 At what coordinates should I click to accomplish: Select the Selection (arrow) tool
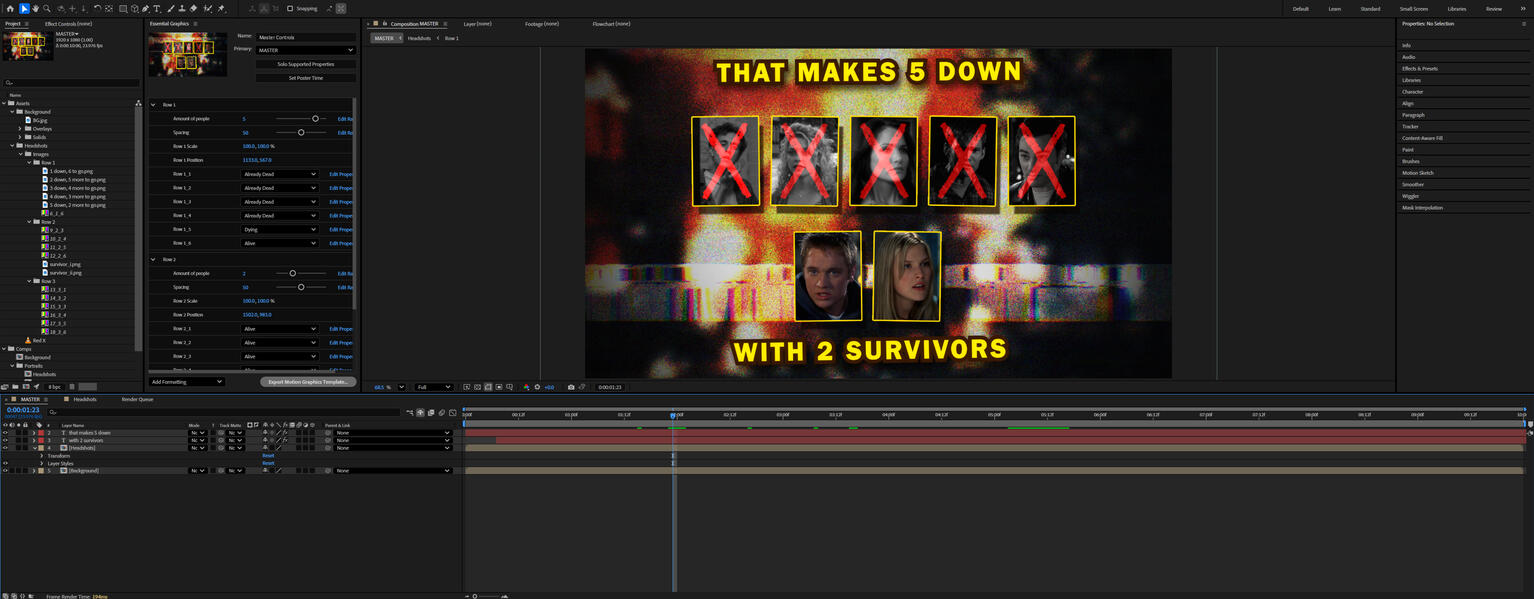click(x=24, y=8)
